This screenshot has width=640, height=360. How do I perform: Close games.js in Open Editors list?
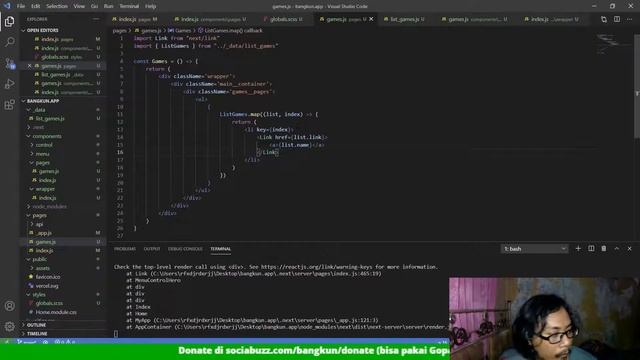pos(29,66)
